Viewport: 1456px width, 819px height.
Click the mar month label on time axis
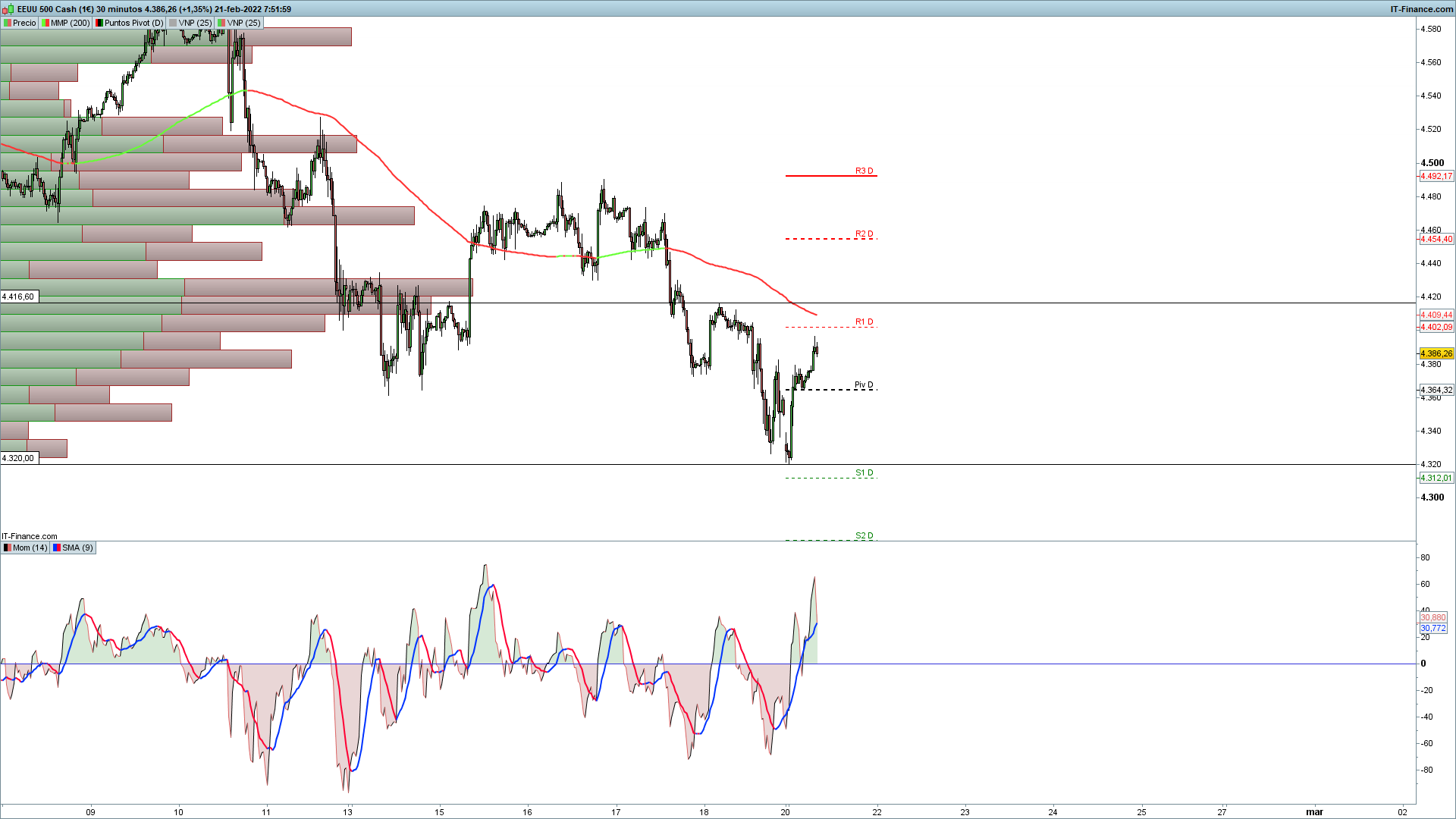[x=1314, y=812]
